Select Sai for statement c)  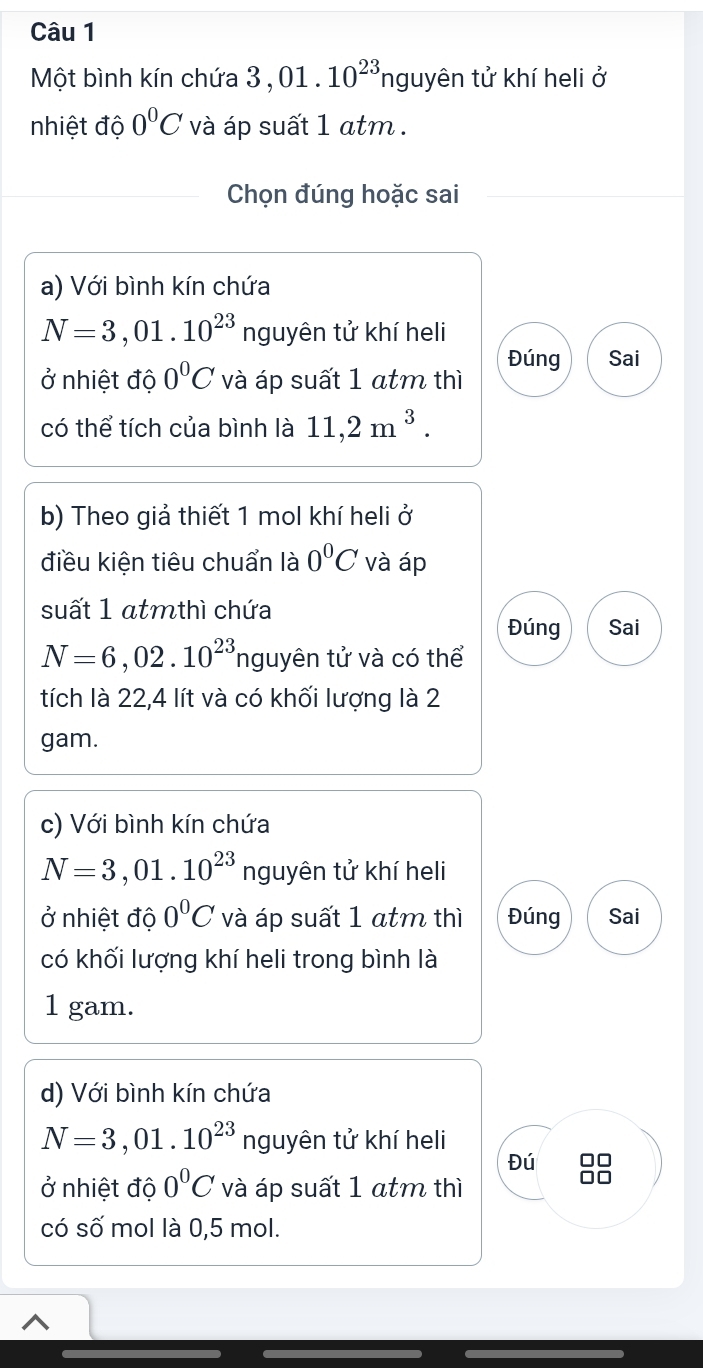624,917
